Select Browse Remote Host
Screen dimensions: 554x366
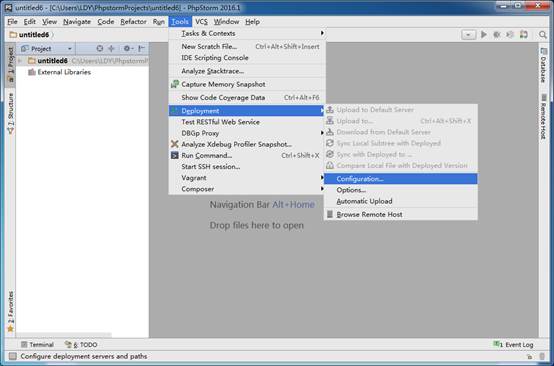[x=401, y=214]
